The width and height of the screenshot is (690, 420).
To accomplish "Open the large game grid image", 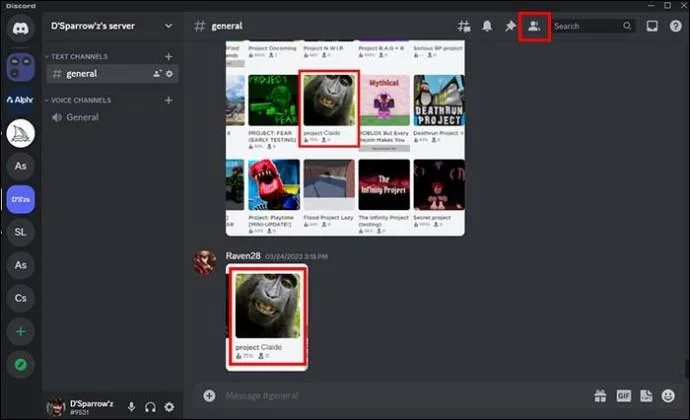I will pyautogui.click(x=345, y=138).
